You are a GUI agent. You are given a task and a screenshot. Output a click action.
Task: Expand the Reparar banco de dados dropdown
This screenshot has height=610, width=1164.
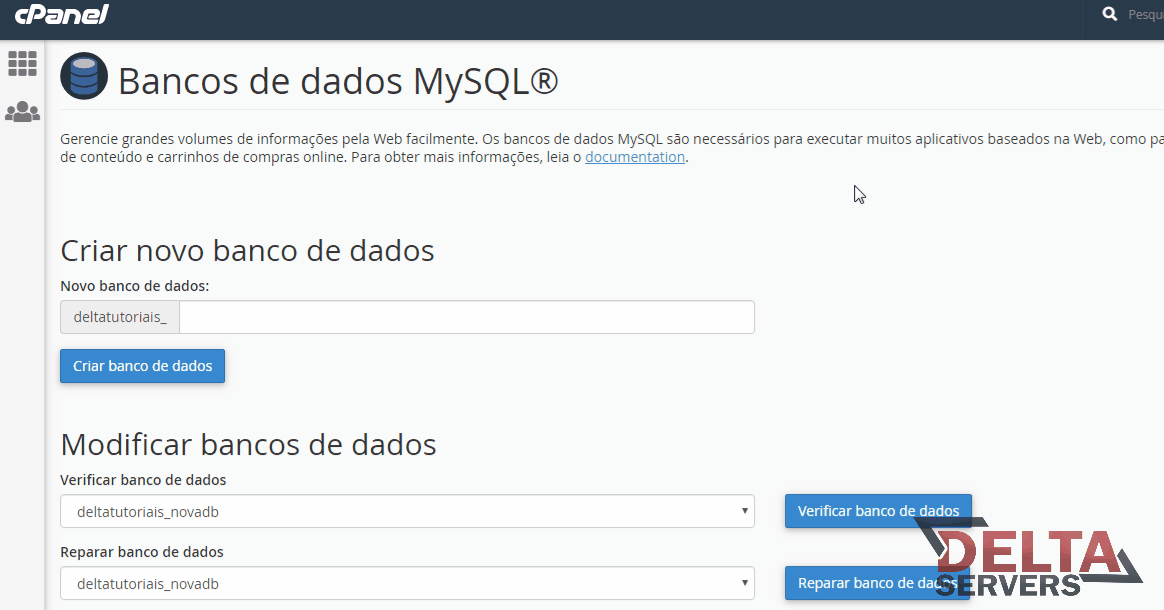(x=407, y=583)
